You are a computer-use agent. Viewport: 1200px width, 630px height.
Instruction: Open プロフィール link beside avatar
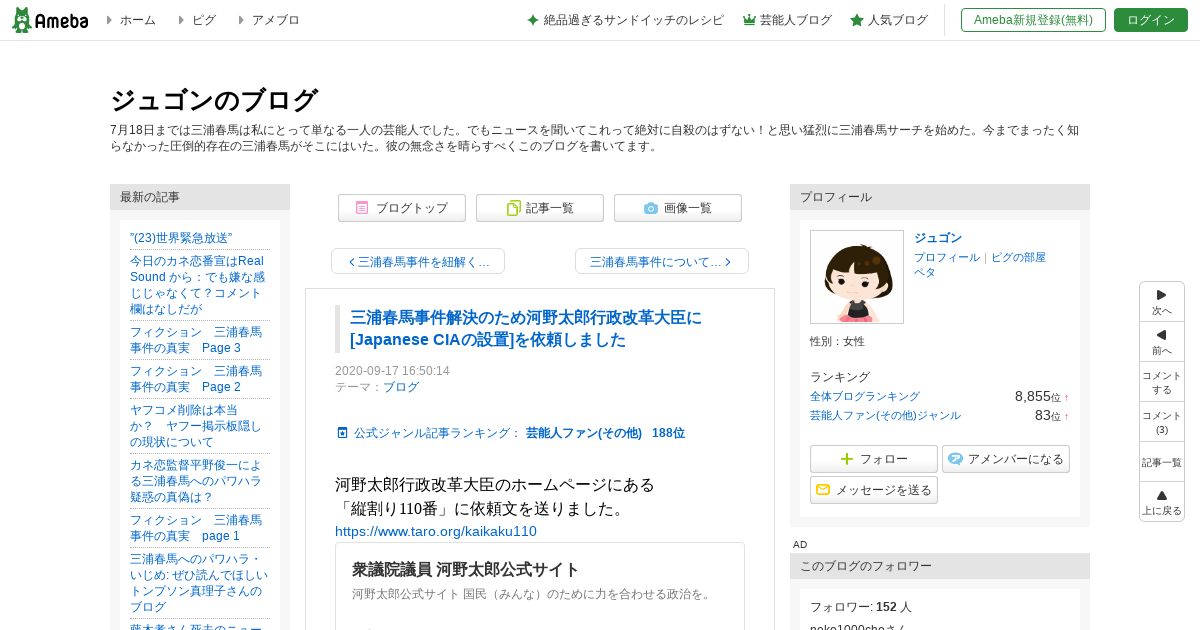(947, 257)
